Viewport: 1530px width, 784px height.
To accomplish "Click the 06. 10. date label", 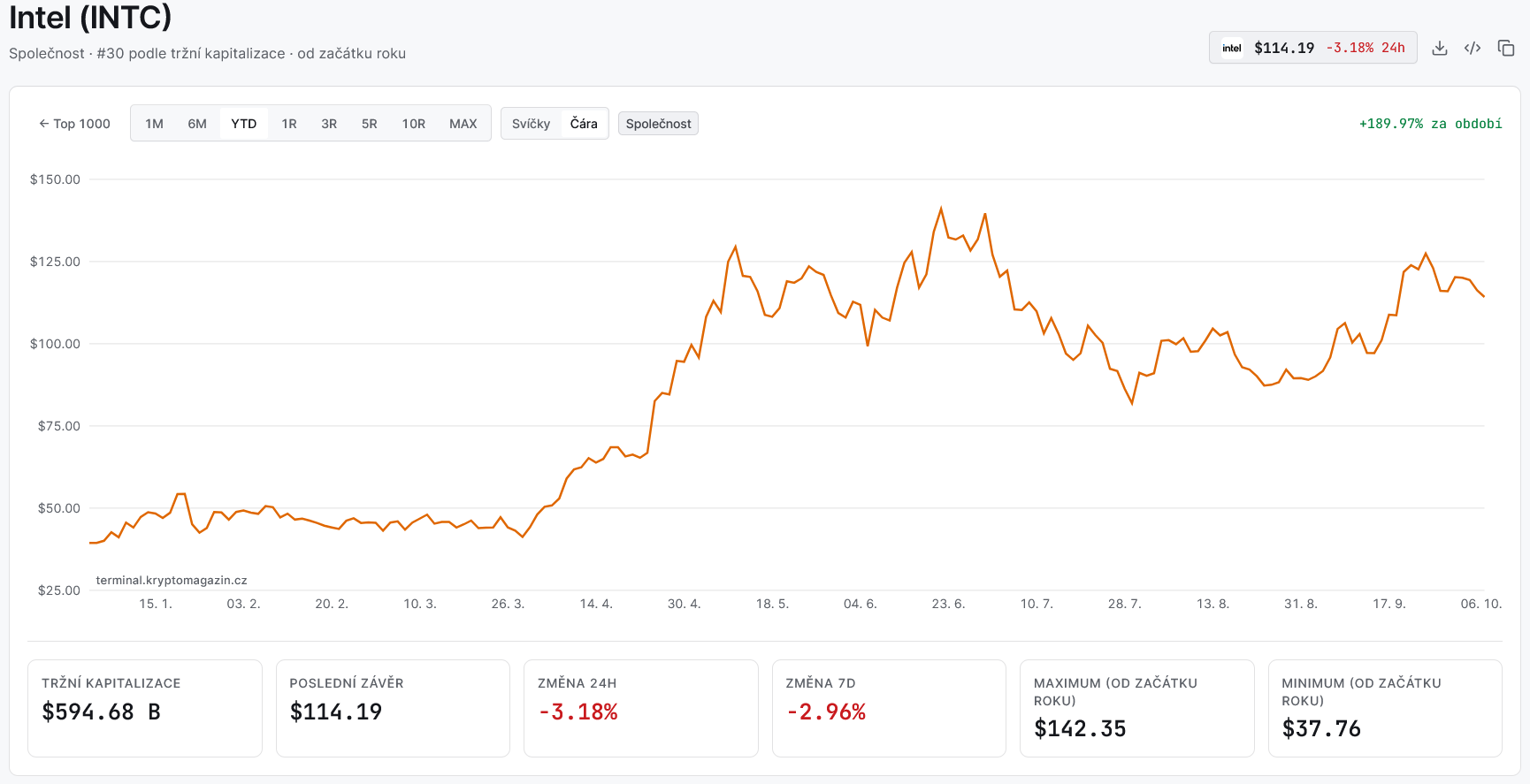I will 1481,604.
